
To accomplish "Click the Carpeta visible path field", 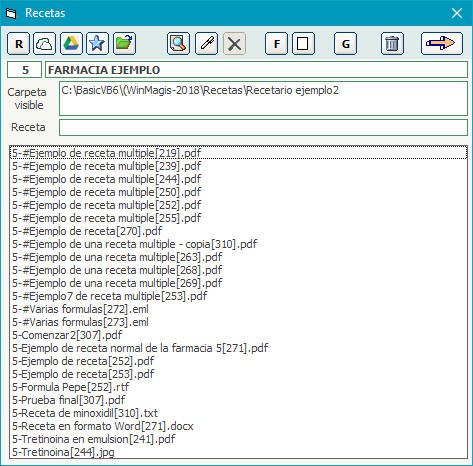I will pyautogui.click(x=263, y=99).
